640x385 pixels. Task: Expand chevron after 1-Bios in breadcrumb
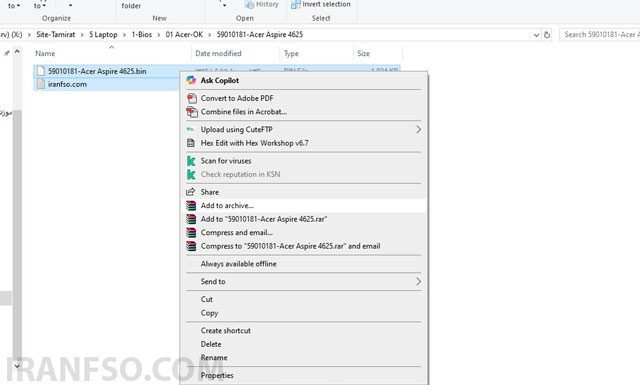(x=158, y=35)
